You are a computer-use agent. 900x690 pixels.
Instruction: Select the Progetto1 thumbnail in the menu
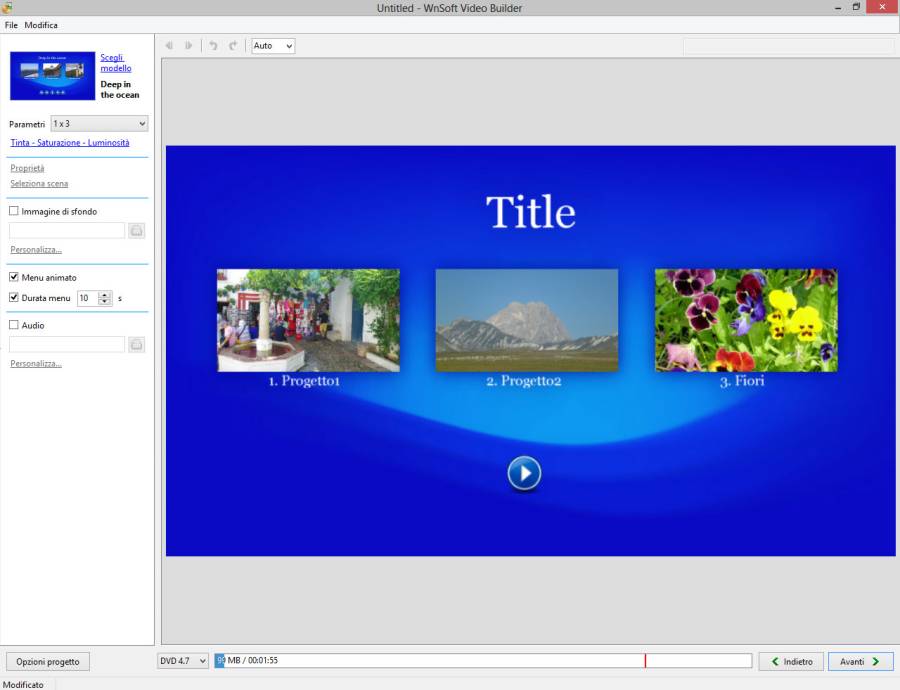coord(308,320)
